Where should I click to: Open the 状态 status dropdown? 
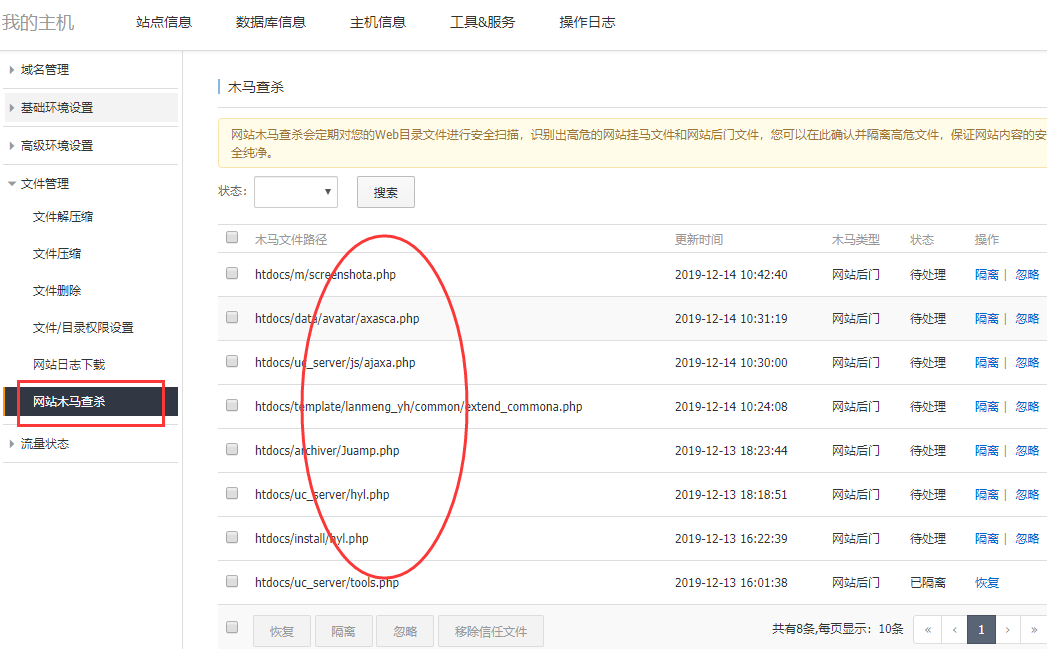click(295, 192)
